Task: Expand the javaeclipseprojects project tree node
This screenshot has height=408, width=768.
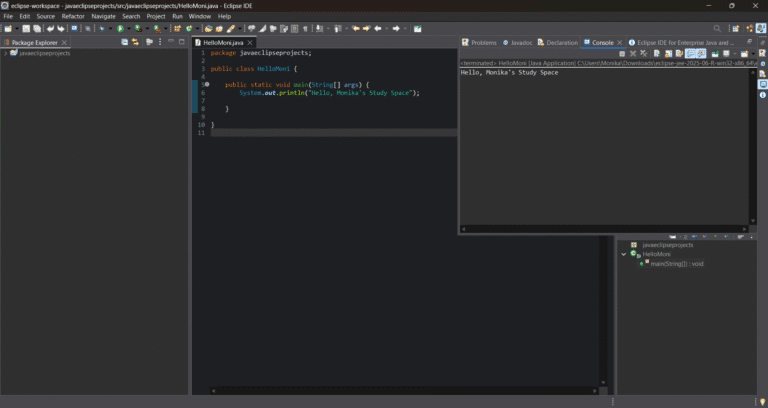Action: (5, 53)
